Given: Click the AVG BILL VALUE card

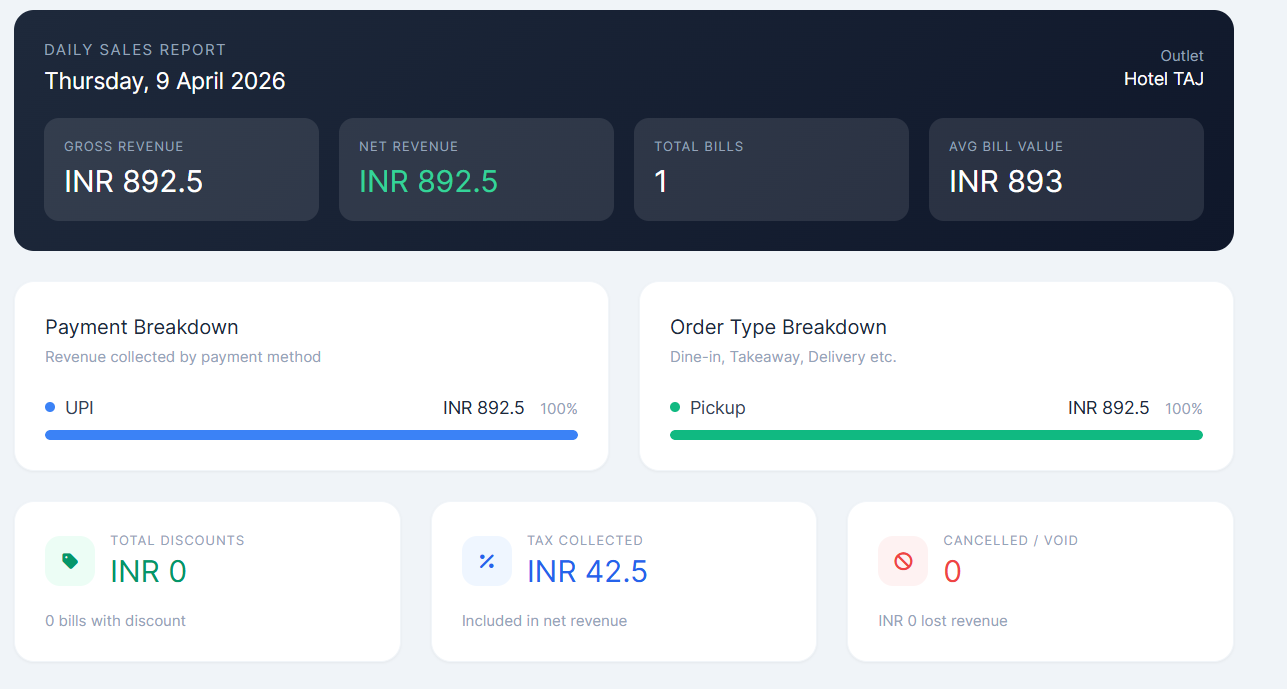Looking at the screenshot, I should tap(1066, 169).
